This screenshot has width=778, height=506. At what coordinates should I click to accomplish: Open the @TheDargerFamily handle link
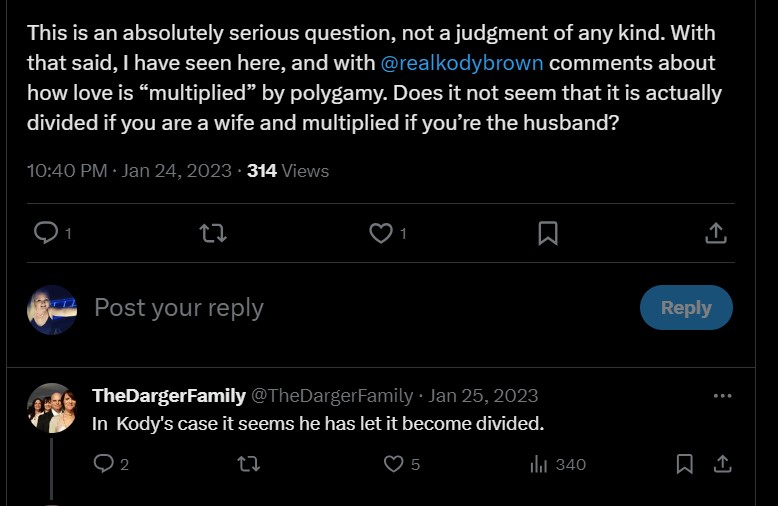click(333, 395)
